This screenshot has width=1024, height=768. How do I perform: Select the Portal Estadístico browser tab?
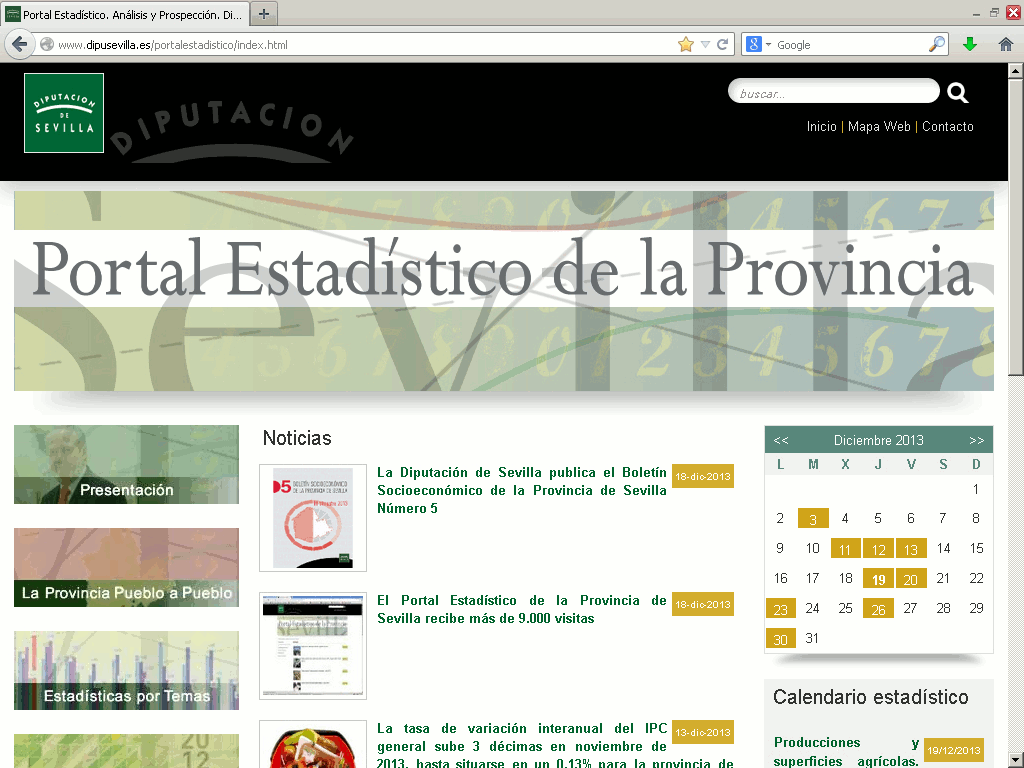tap(125, 14)
